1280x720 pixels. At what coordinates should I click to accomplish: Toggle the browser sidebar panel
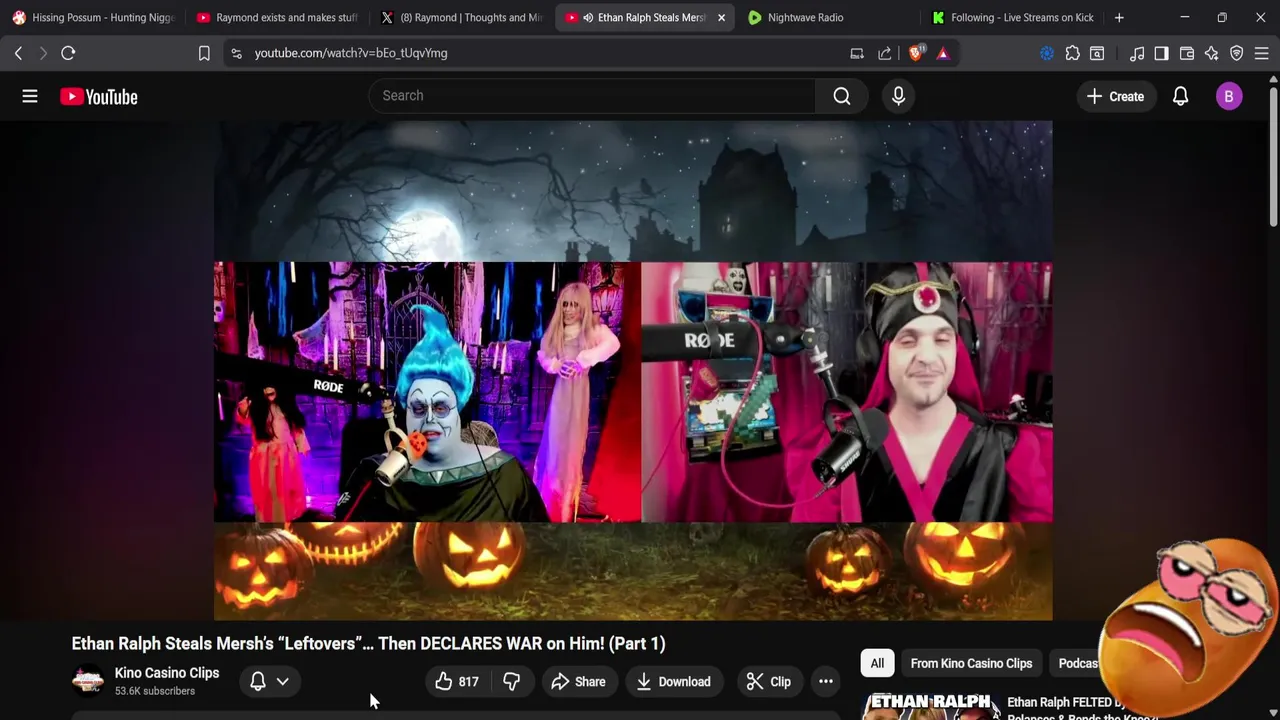(x=1161, y=53)
